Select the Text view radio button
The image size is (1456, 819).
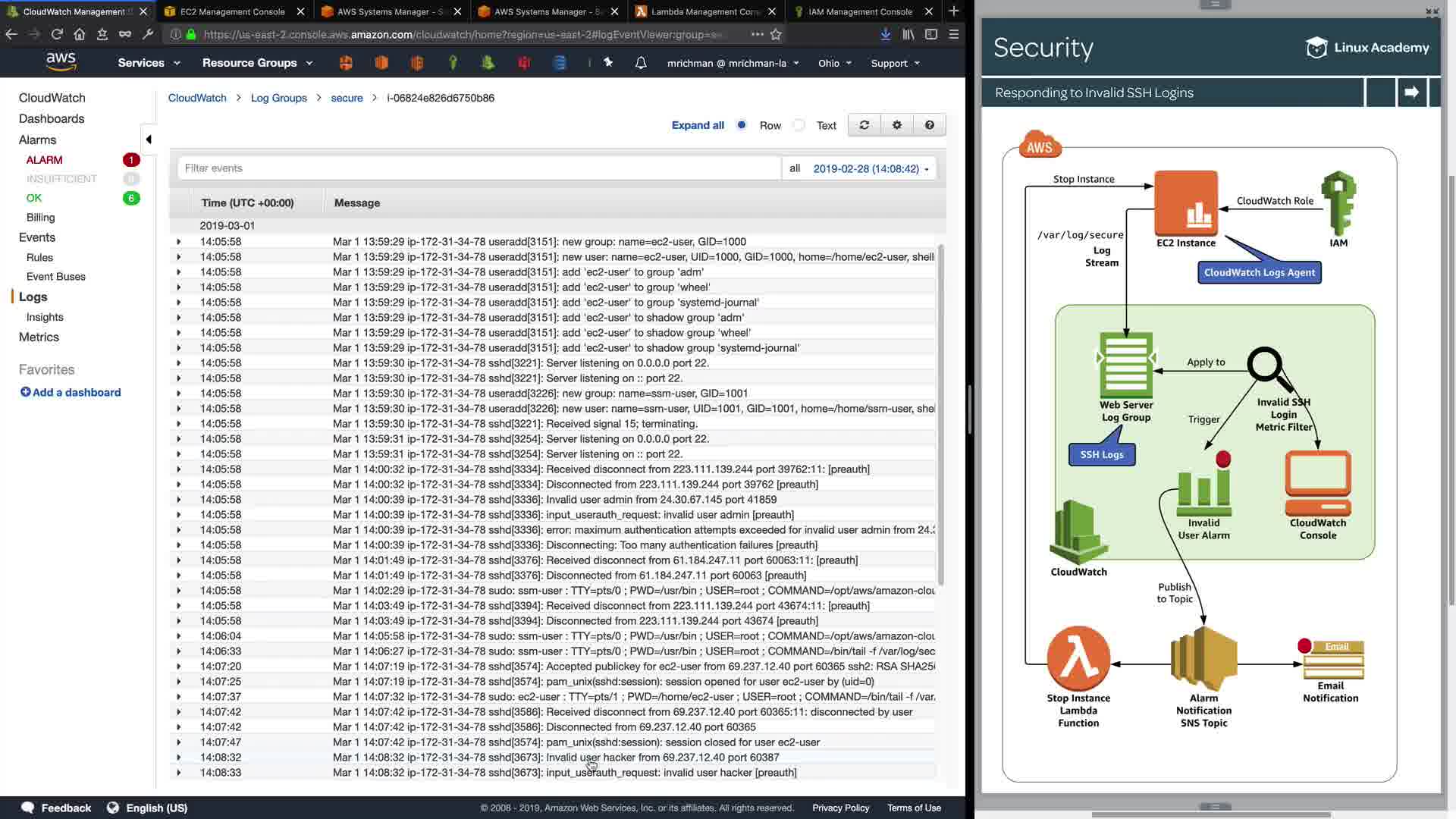pyautogui.click(x=799, y=125)
